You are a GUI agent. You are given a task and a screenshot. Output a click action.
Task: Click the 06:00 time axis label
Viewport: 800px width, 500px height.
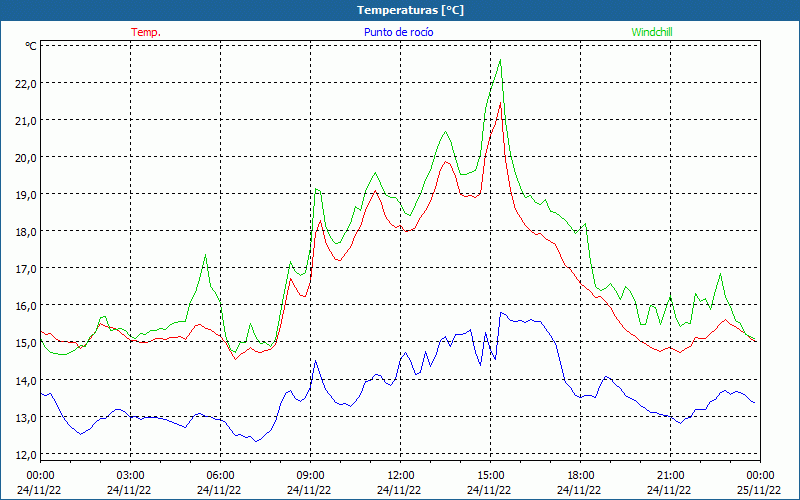coord(220,476)
